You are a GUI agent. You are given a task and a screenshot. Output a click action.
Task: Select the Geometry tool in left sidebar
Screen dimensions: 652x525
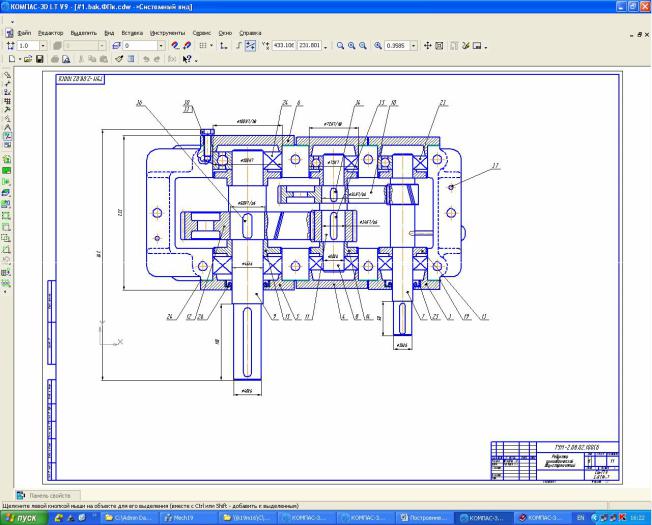pyautogui.click(x=8, y=74)
